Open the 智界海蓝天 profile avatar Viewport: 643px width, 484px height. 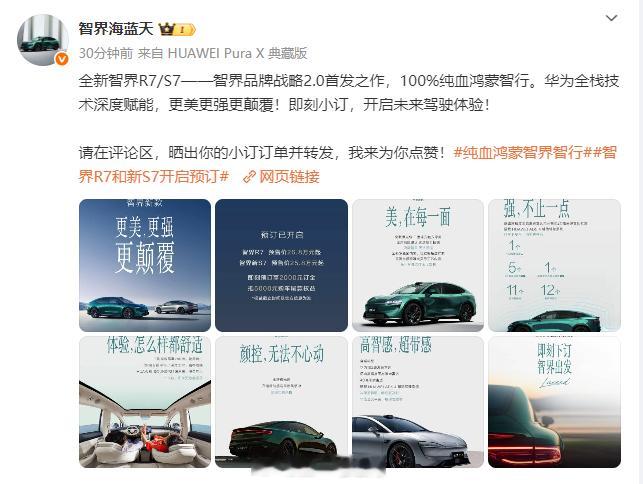pos(43,40)
